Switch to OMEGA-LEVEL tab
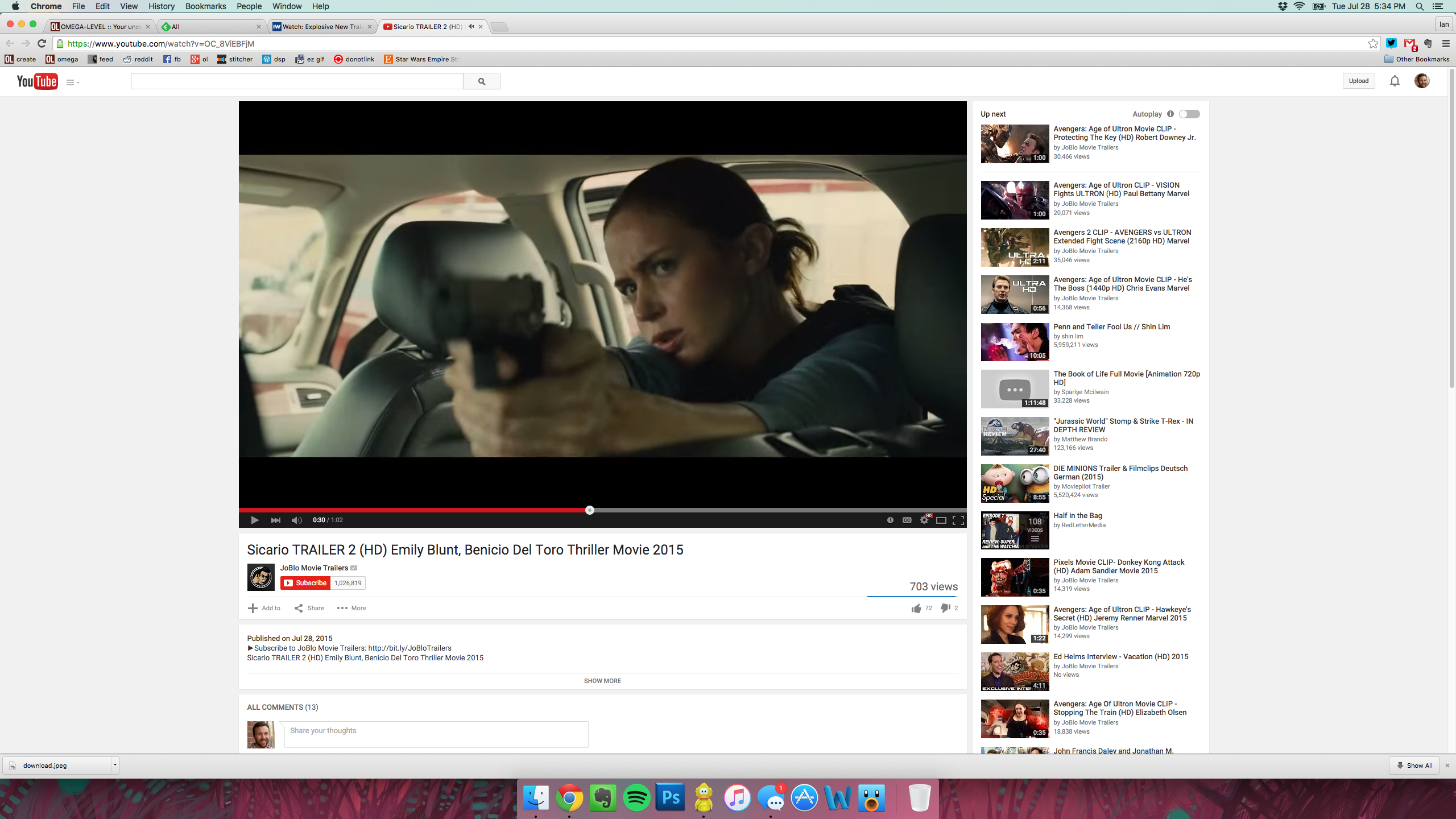The height and width of the screenshot is (819, 1456). 101,27
